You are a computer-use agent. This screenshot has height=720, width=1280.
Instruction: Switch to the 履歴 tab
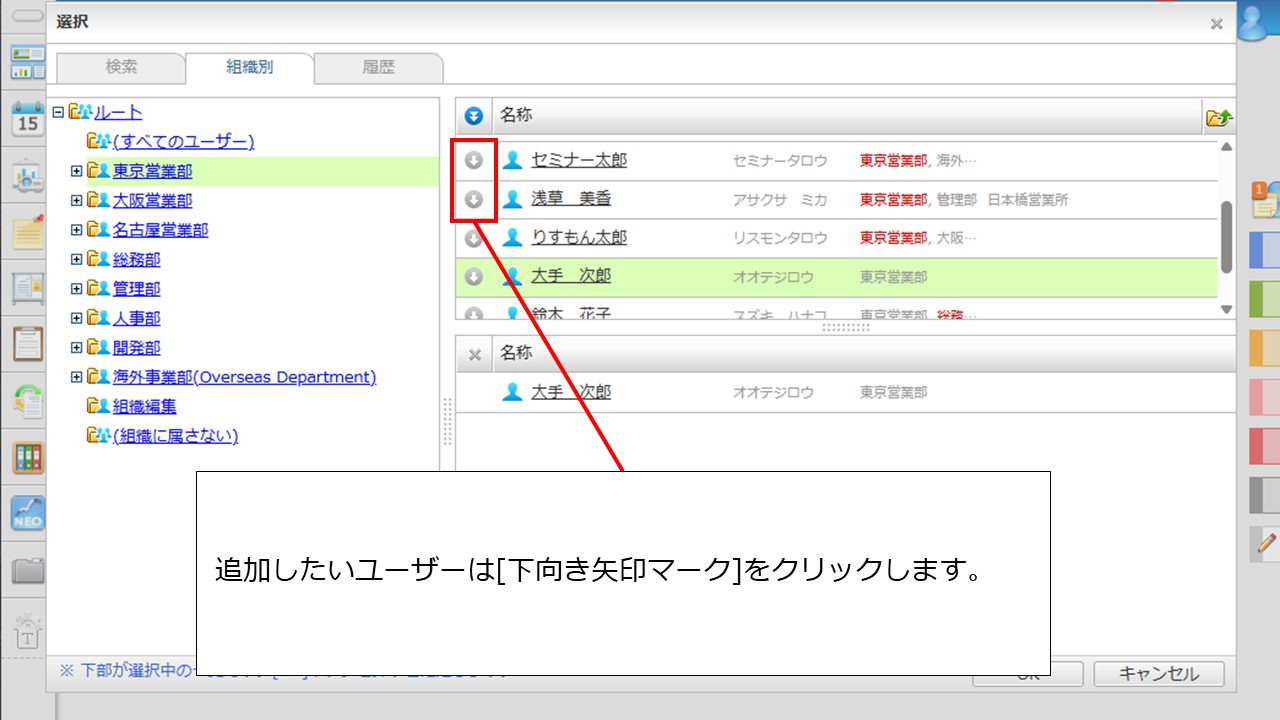[378, 68]
